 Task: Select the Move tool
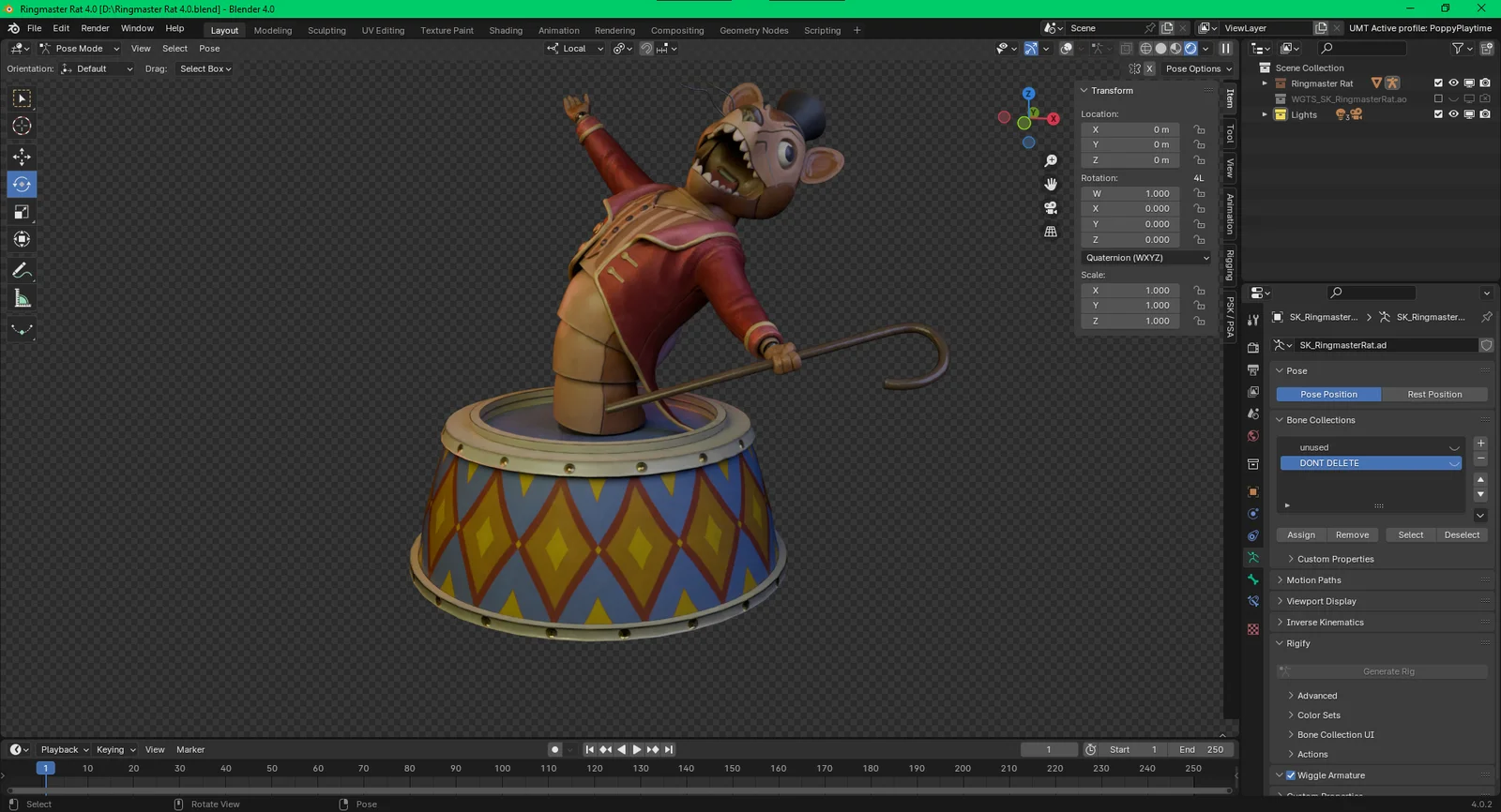[x=22, y=157]
